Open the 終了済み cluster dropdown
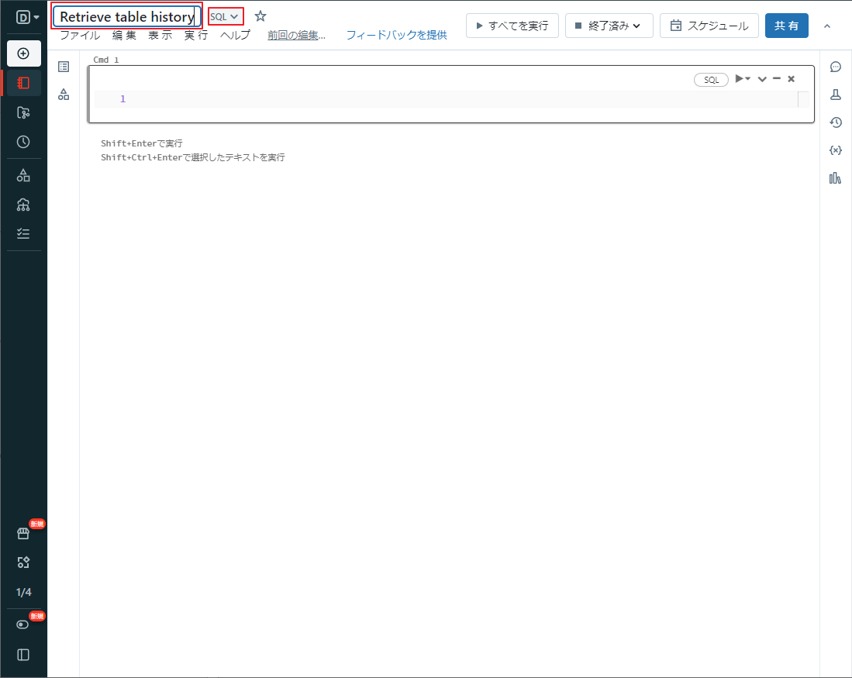The height and width of the screenshot is (678, 852). (609, 26)
